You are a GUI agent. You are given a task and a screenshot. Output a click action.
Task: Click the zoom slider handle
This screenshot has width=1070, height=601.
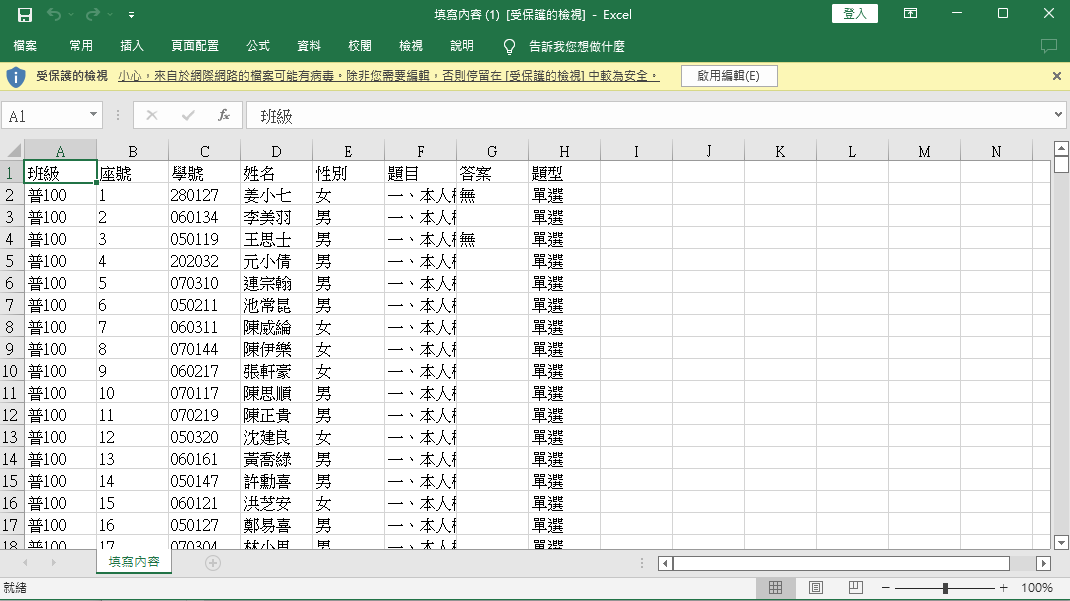(945, 587)
